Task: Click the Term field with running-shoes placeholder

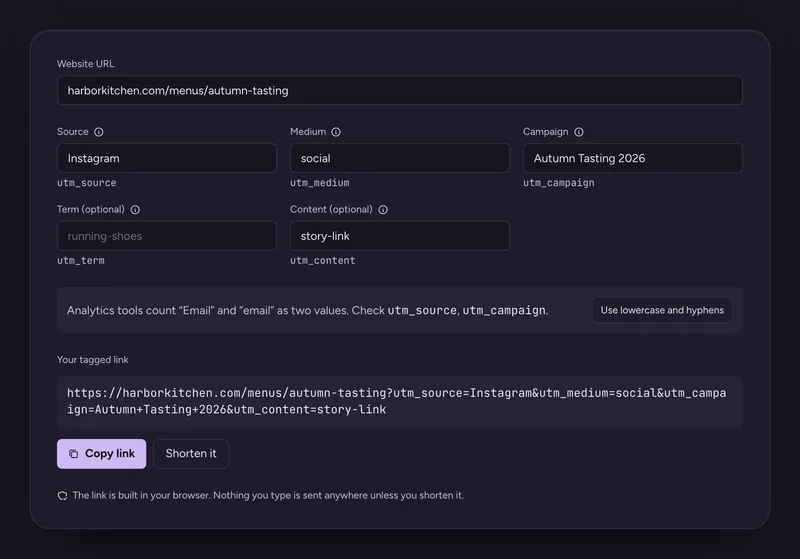Action: pos(167,236)
